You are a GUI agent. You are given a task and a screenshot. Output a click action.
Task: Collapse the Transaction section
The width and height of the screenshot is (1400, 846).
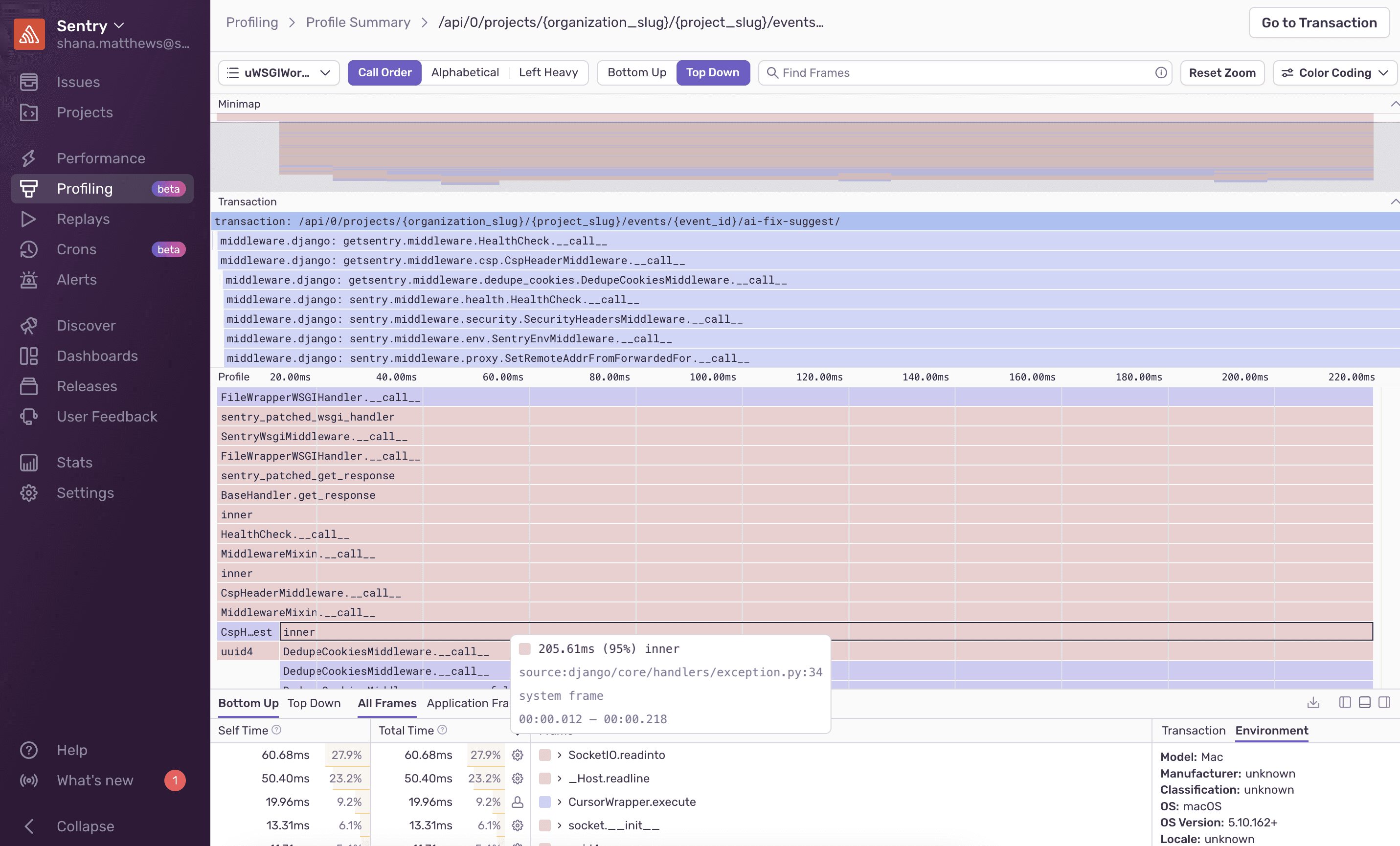(x=1394, y=201)
